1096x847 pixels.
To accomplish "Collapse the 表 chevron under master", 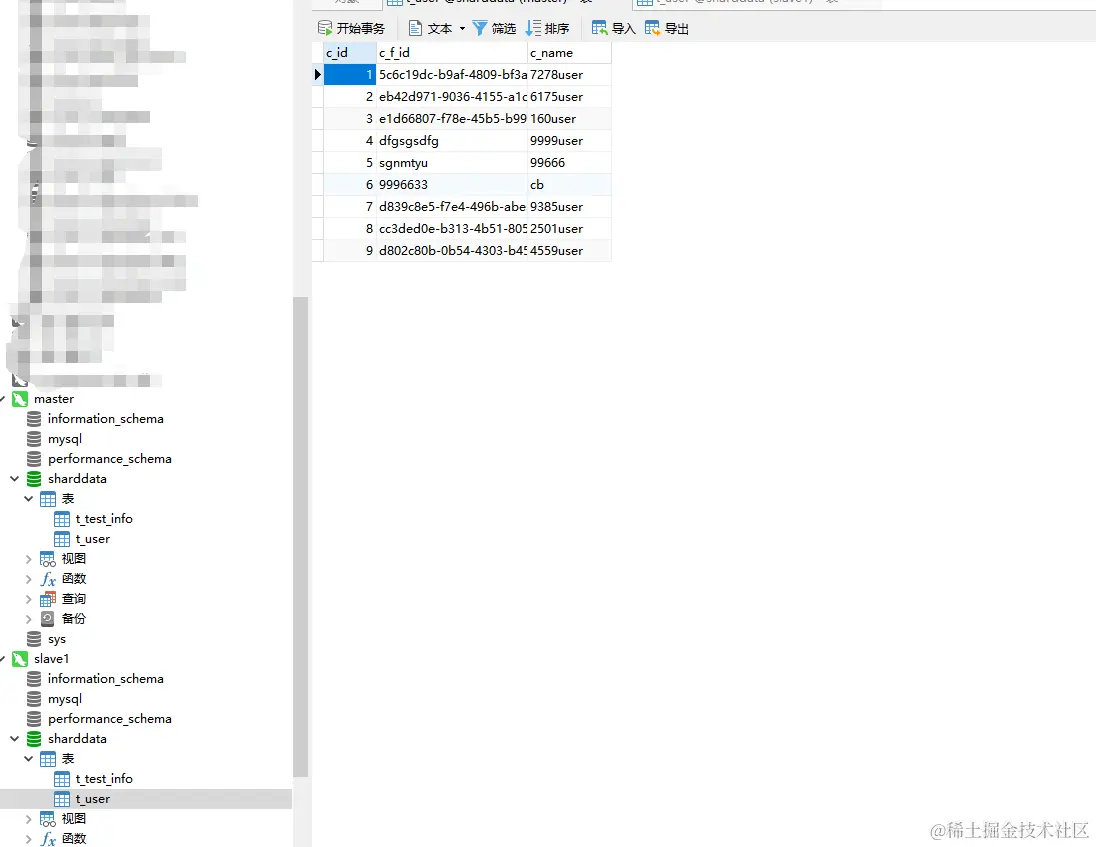I will pyautogui.click(x=29, y=499).
